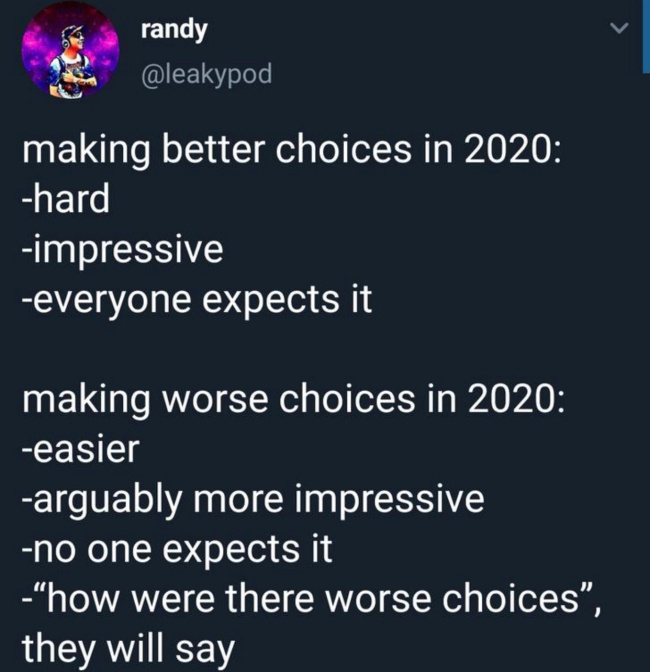This screenshot has height=672, width=650.
Task: Select the "-hard" text line
Action: (x=65, y=200)
